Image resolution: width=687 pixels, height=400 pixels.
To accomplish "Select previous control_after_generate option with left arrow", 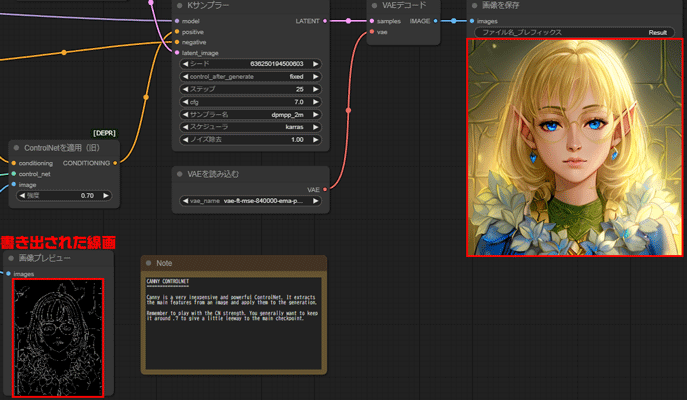I will click(x=185, y=77).
